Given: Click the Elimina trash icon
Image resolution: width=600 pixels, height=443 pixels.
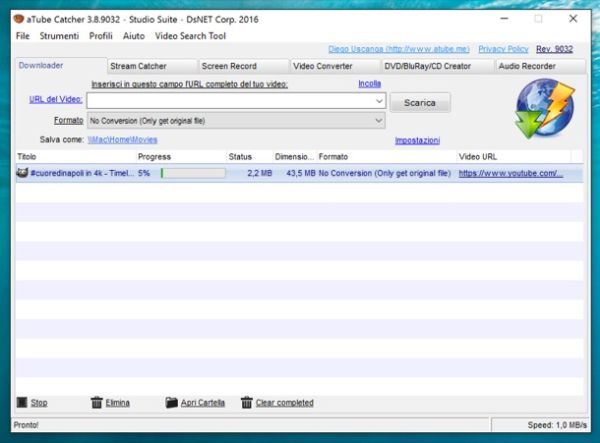Looking at the screenshot, I should (x=97, y=403).
